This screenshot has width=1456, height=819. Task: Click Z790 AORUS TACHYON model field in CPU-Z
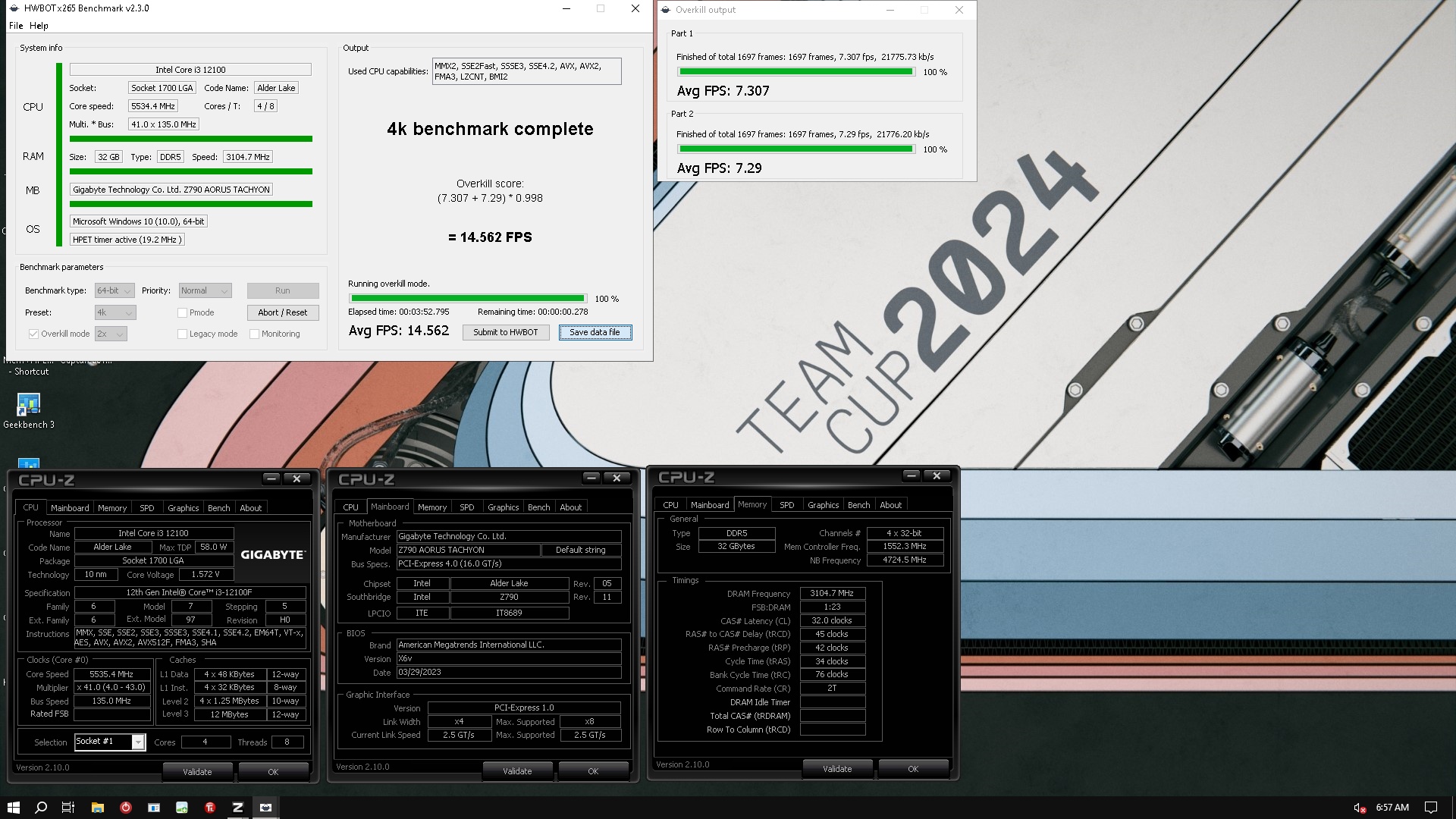[468, 551]
